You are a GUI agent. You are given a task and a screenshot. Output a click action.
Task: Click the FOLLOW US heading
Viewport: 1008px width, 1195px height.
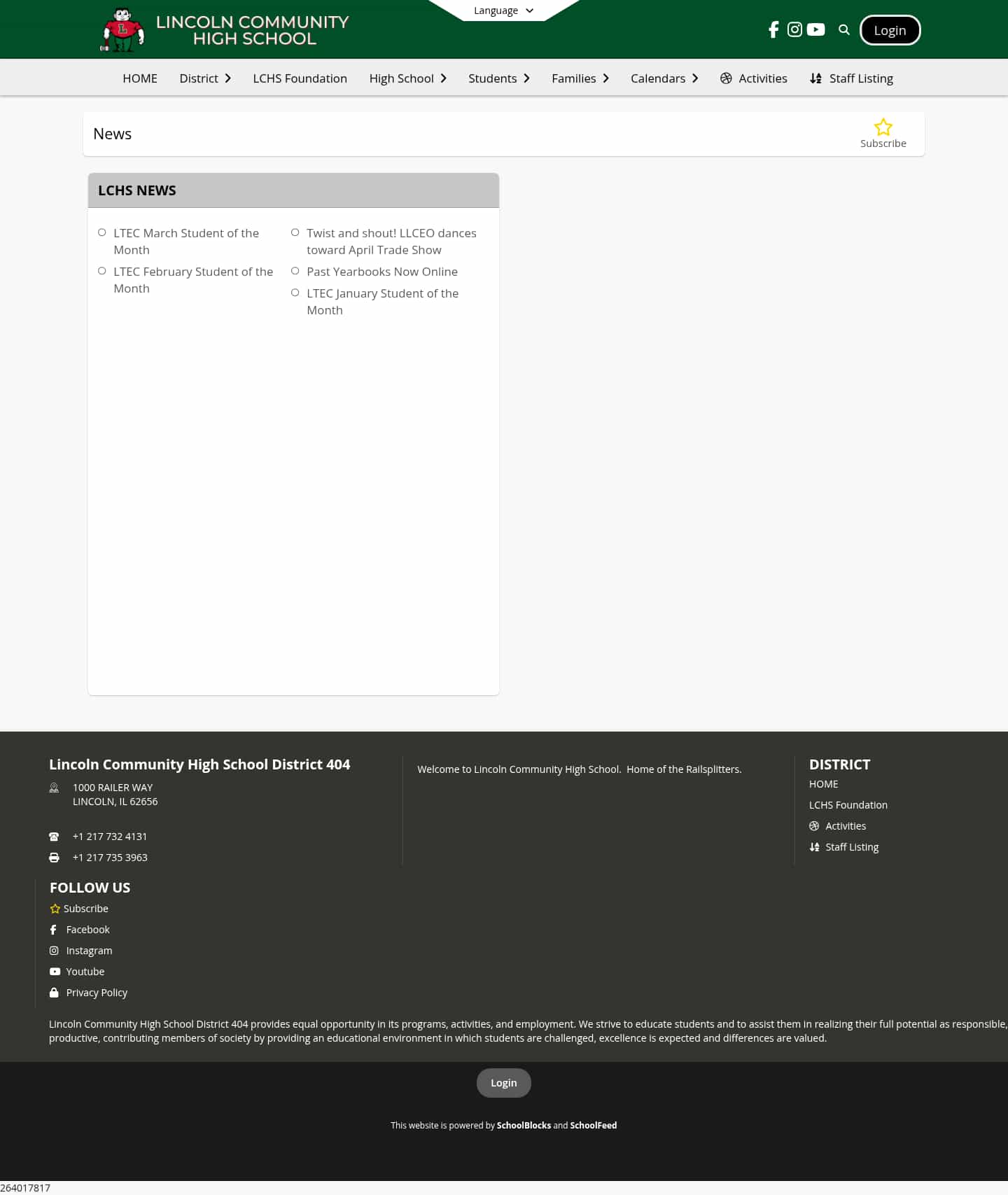click(x=90, y=888)
